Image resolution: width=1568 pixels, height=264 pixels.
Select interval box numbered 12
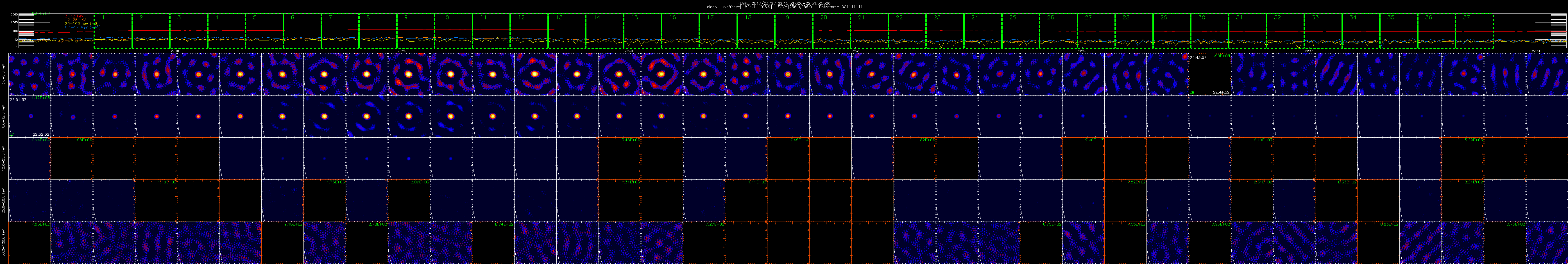[529, 31]
